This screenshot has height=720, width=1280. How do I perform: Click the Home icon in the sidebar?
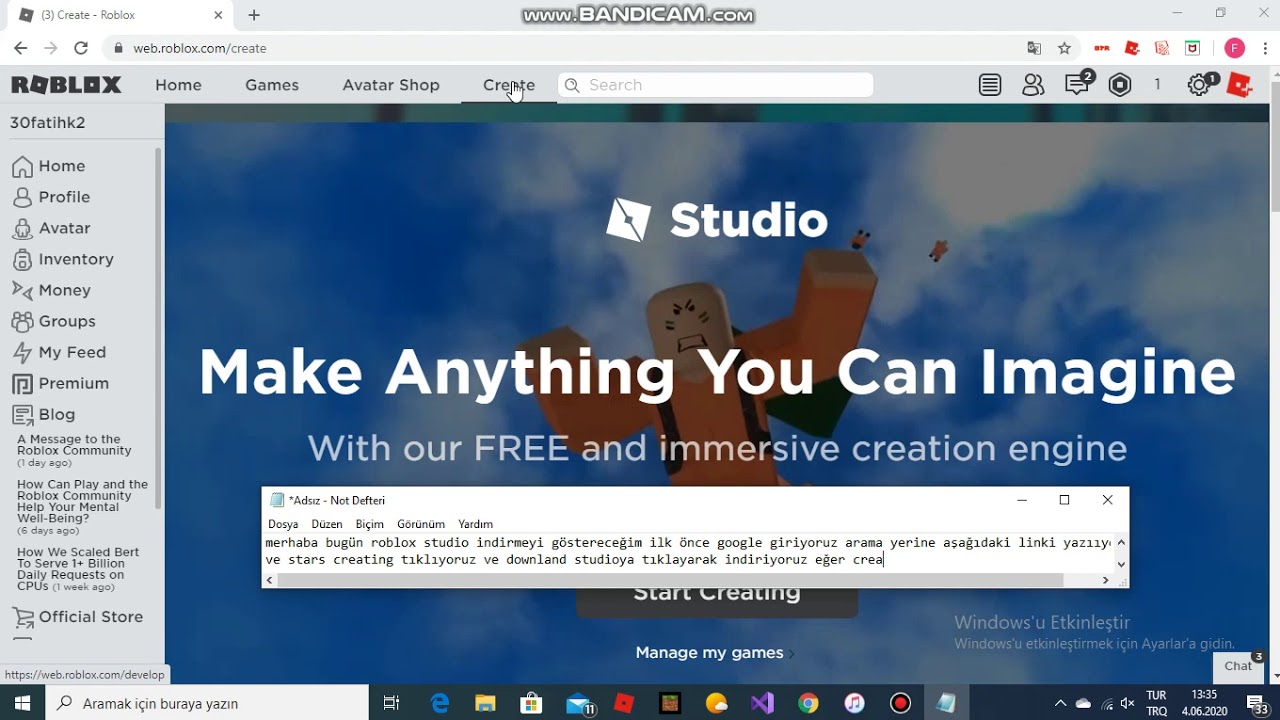point(22,166)
